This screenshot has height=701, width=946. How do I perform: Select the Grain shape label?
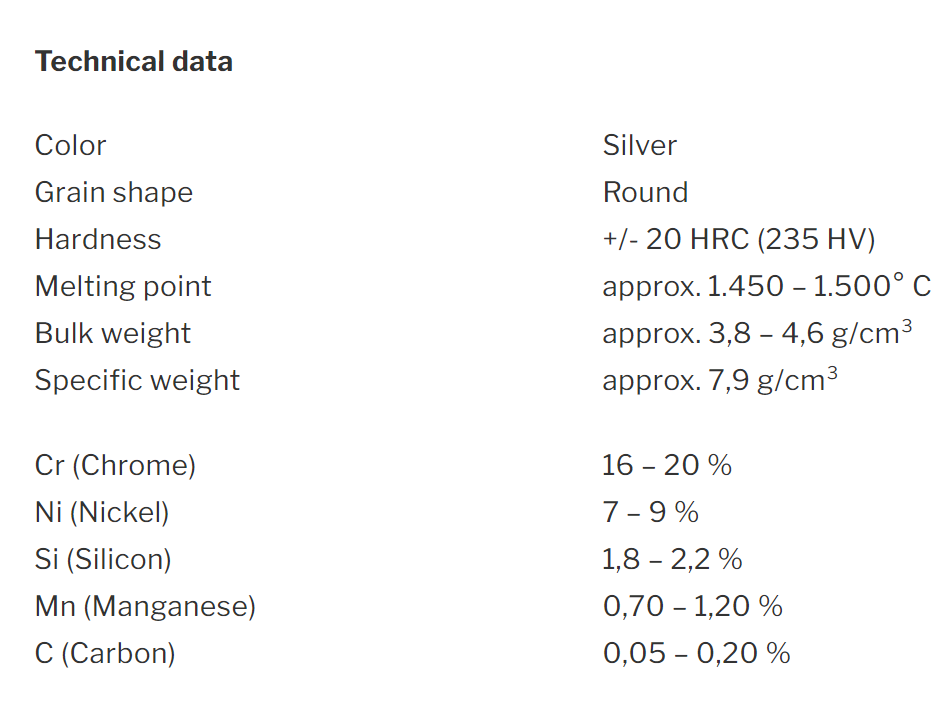point(114,193)
